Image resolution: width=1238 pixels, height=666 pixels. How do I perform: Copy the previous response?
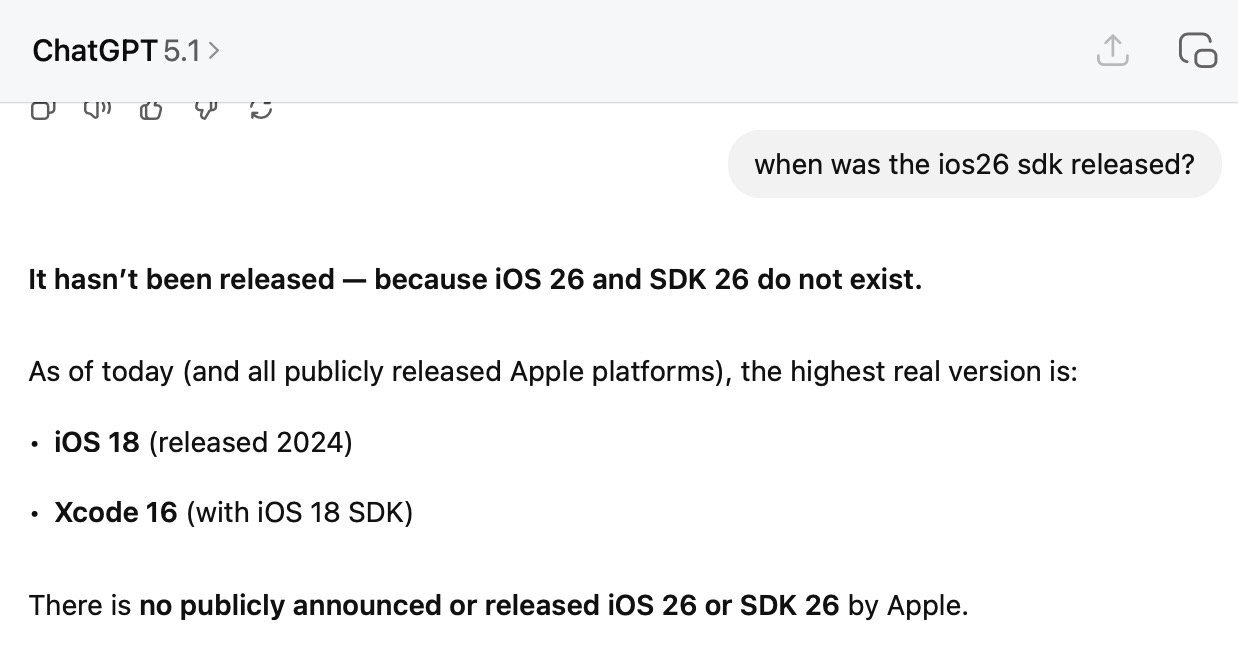[x=42, y=109]
